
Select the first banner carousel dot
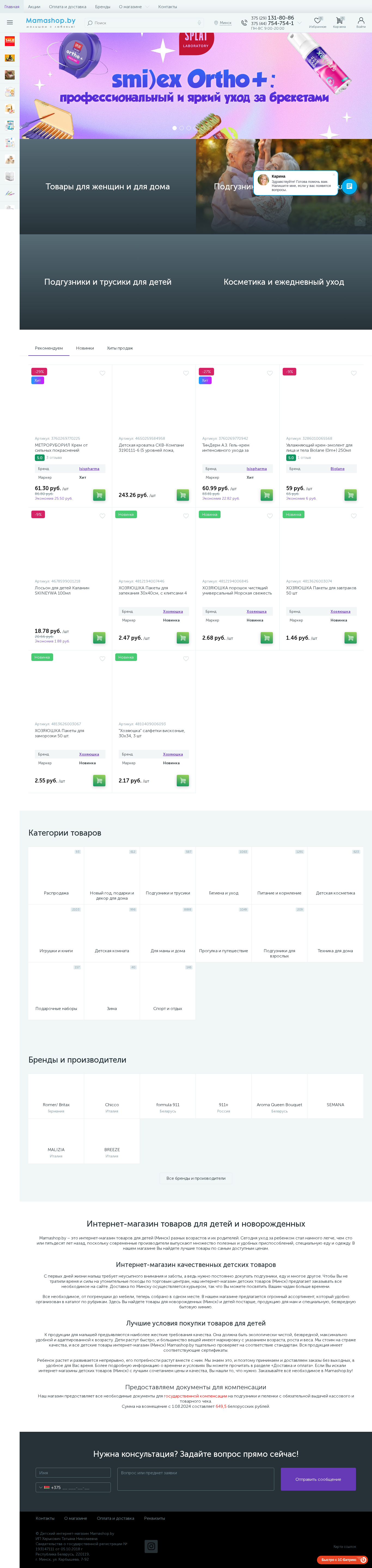click(175, 128)
